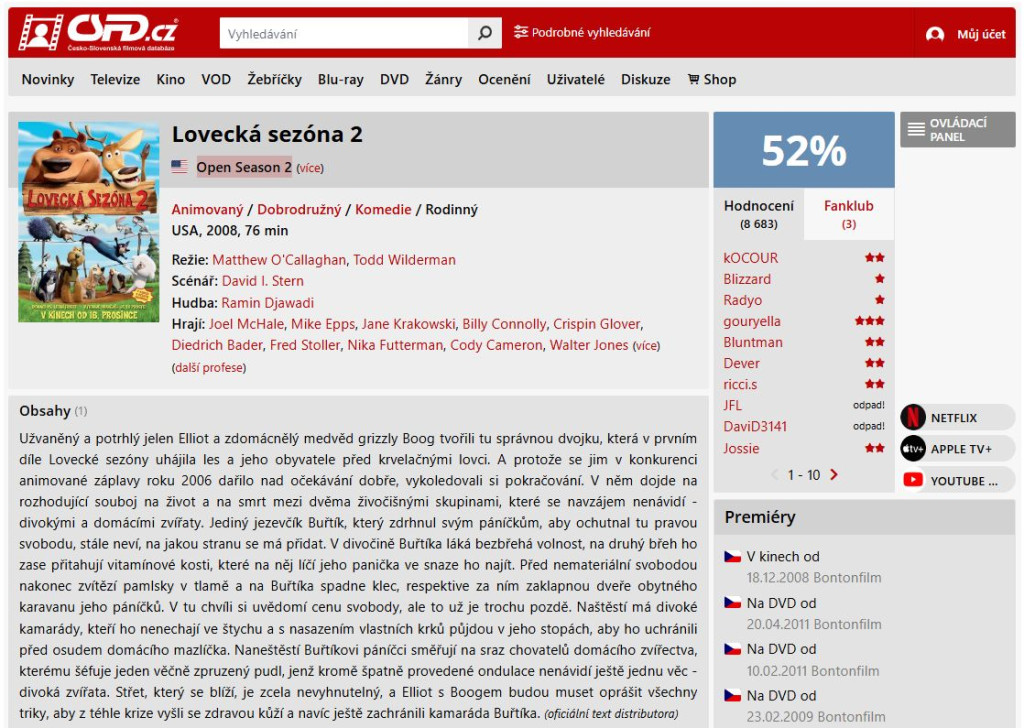1024x728 pixels.
Task: Open the Komedie genre link
Action: point(383,210)
